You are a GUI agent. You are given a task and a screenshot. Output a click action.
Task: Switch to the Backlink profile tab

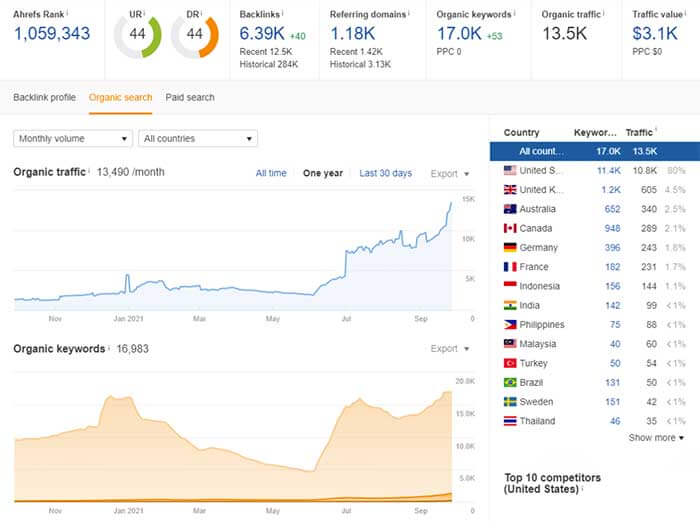(45, 97)
